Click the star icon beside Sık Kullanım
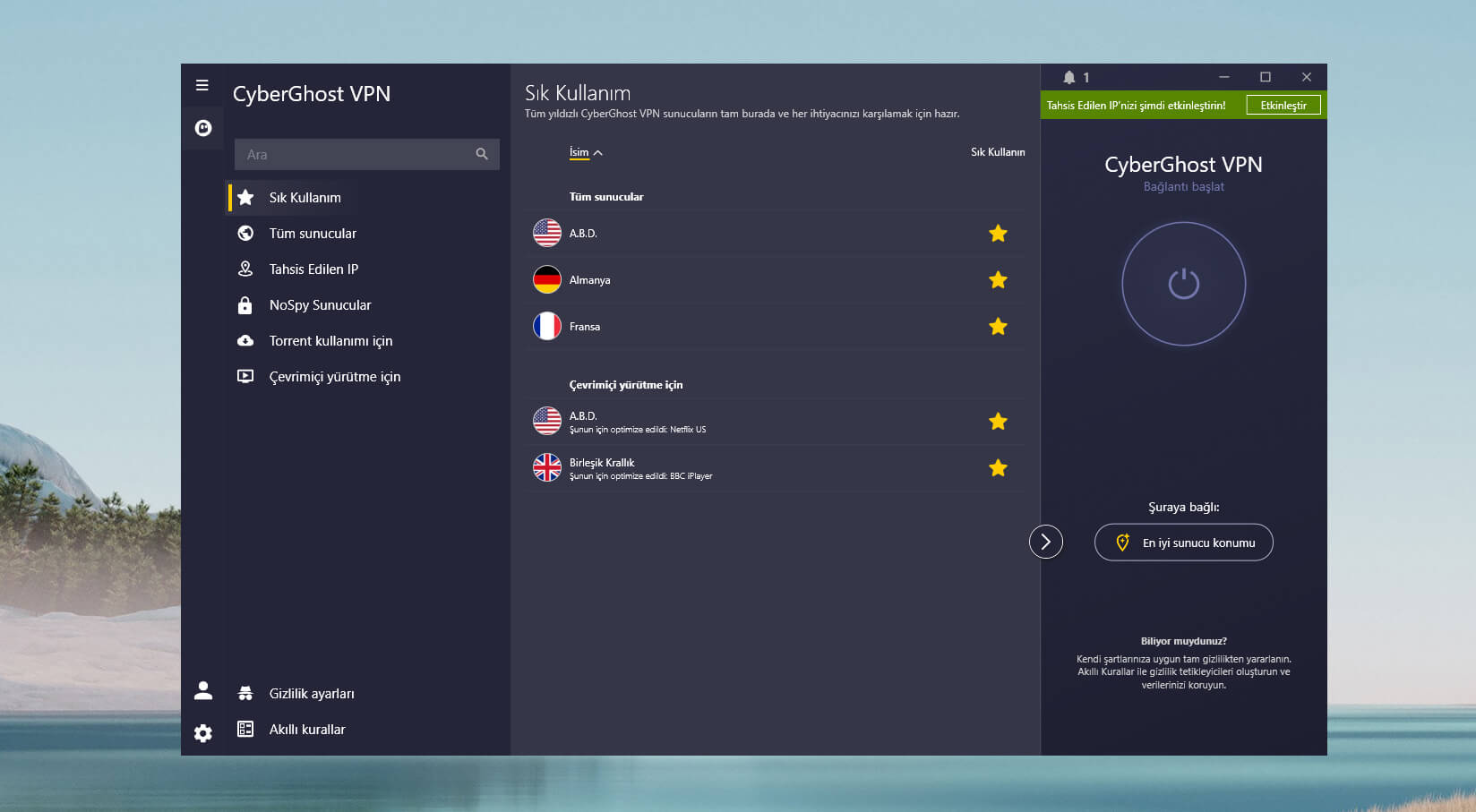Screen dimensions: 1476x812 tap(245, 197)
